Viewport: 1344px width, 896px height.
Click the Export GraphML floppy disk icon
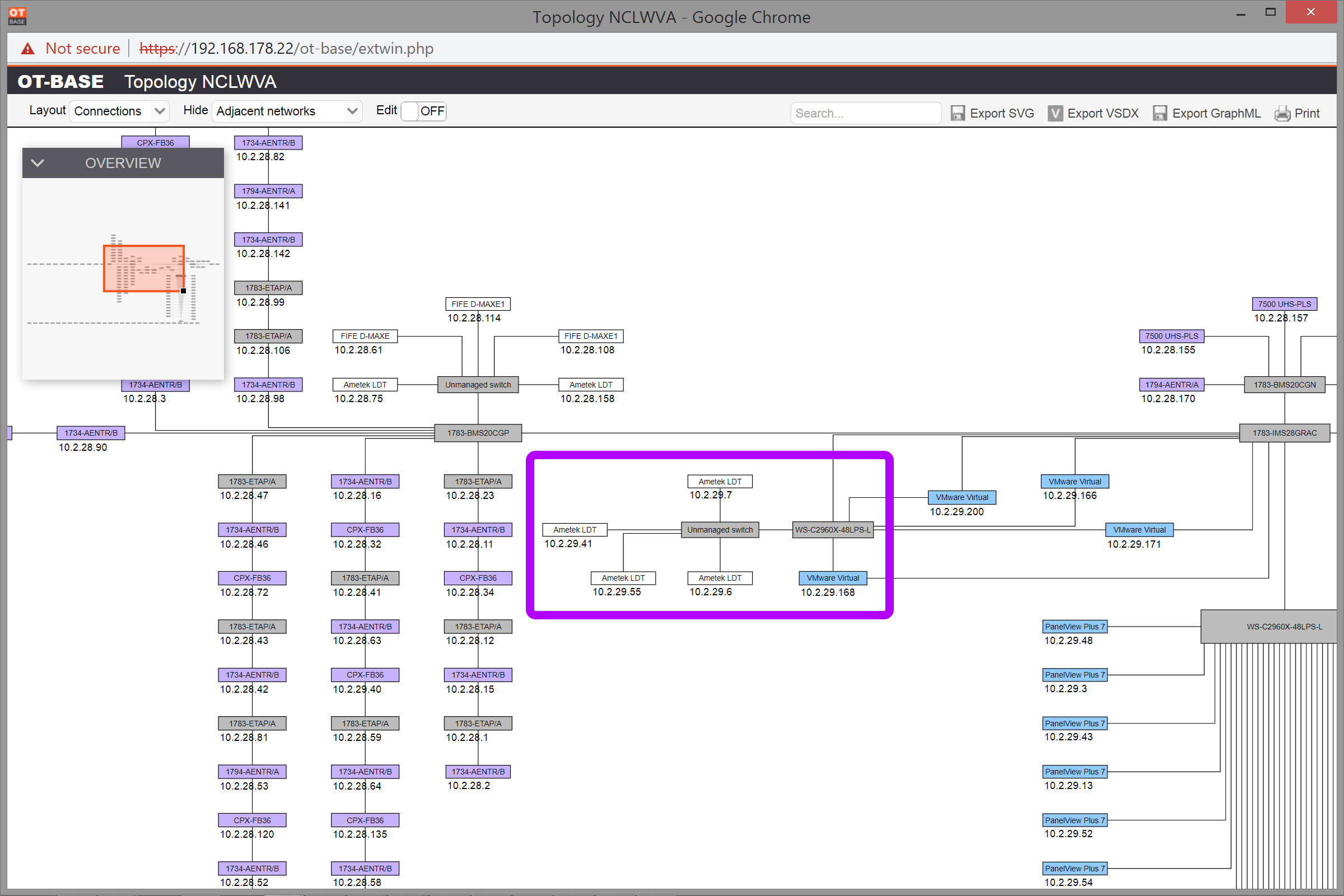(1159, 113)
